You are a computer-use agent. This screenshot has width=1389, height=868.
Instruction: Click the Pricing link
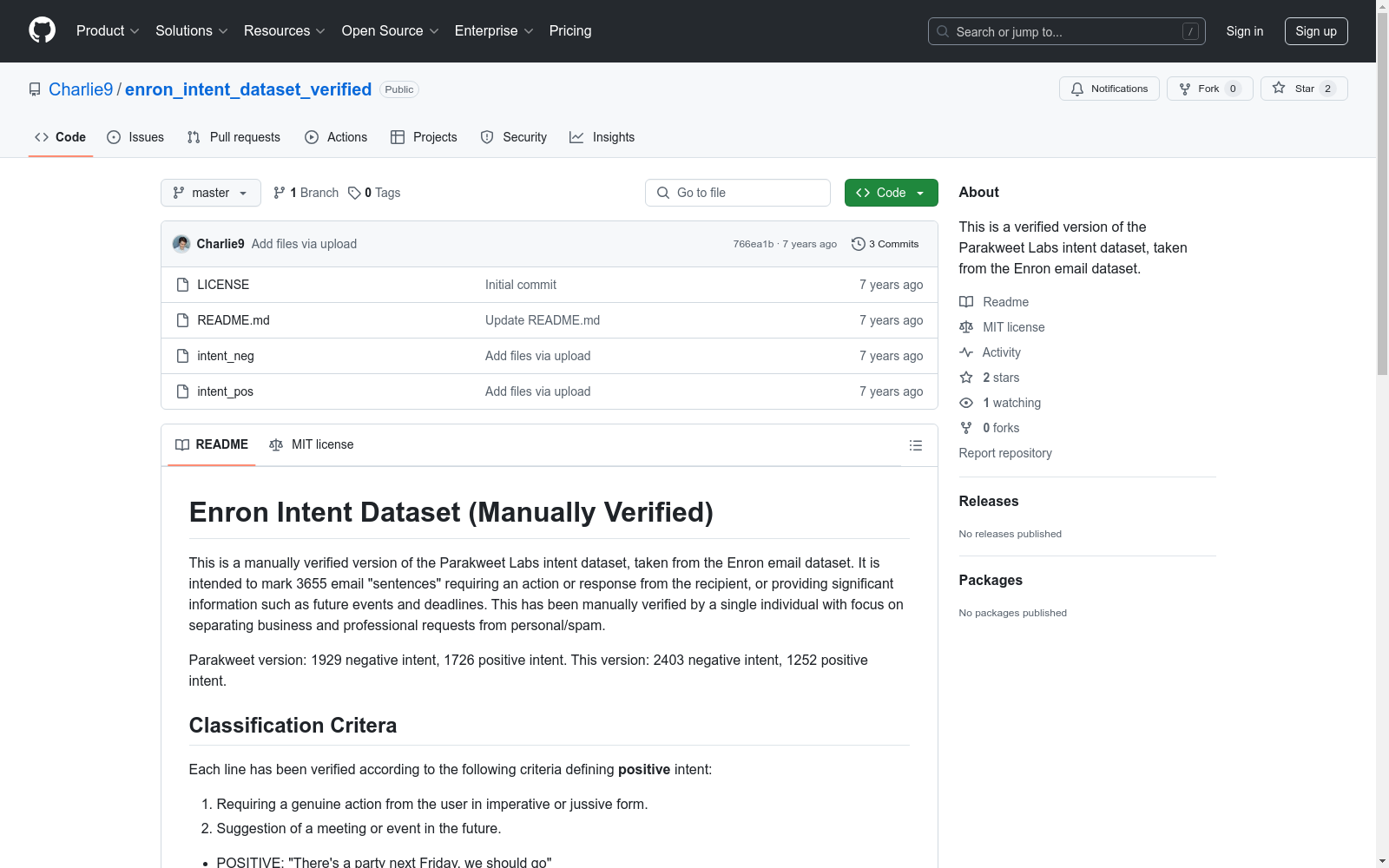point(570,31)
